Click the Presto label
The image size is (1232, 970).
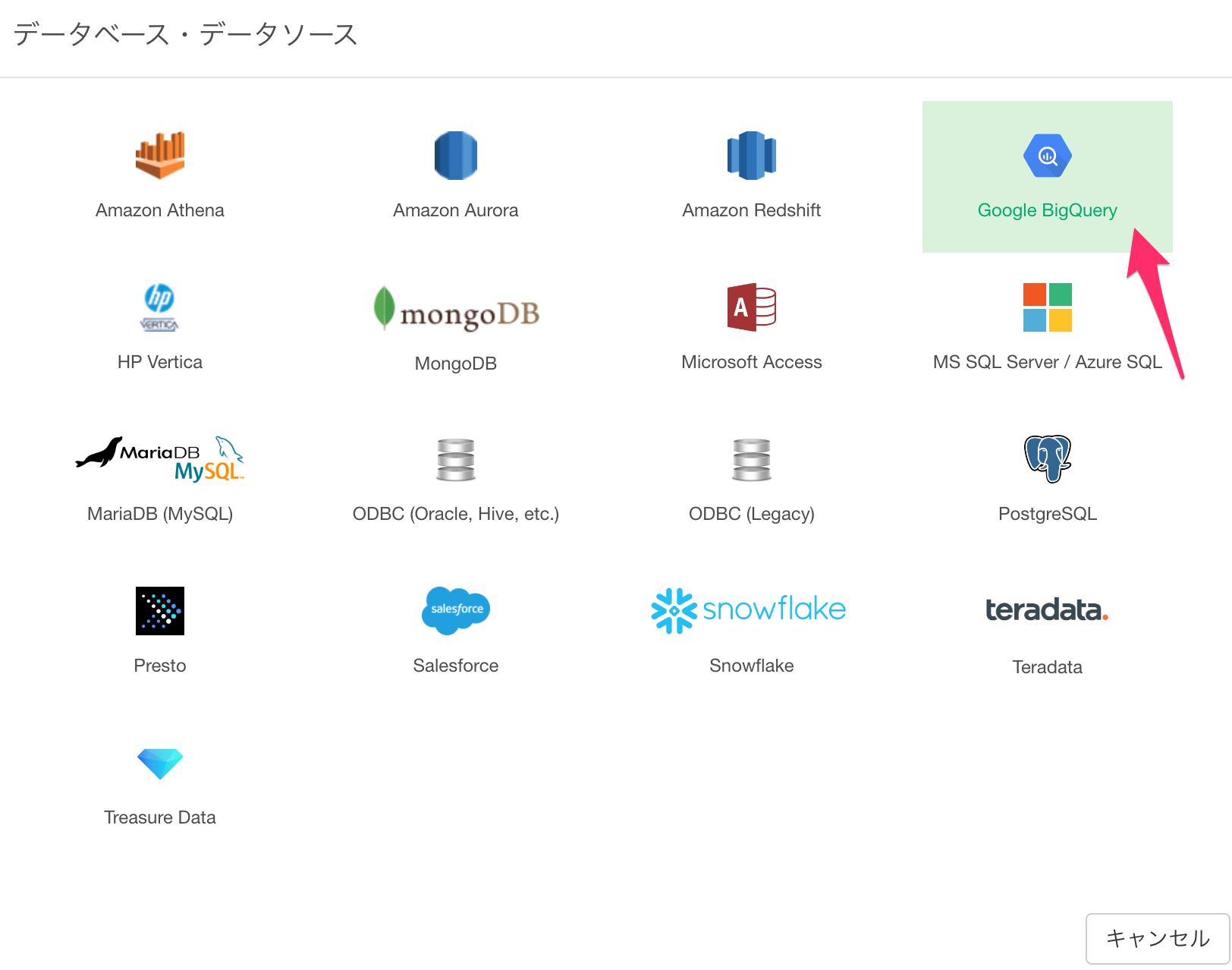click(x=160, y=666)
